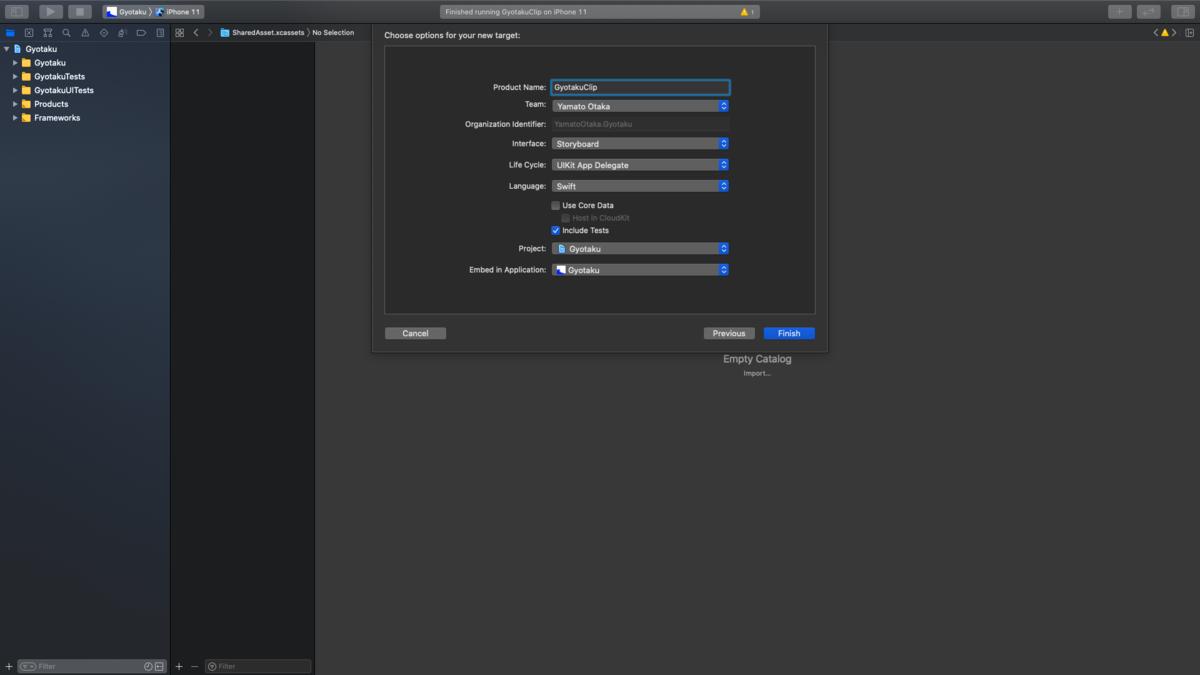Screen dimensions: 1200x675
Task: Click the warning count in status bar
Action: point(748,12)
